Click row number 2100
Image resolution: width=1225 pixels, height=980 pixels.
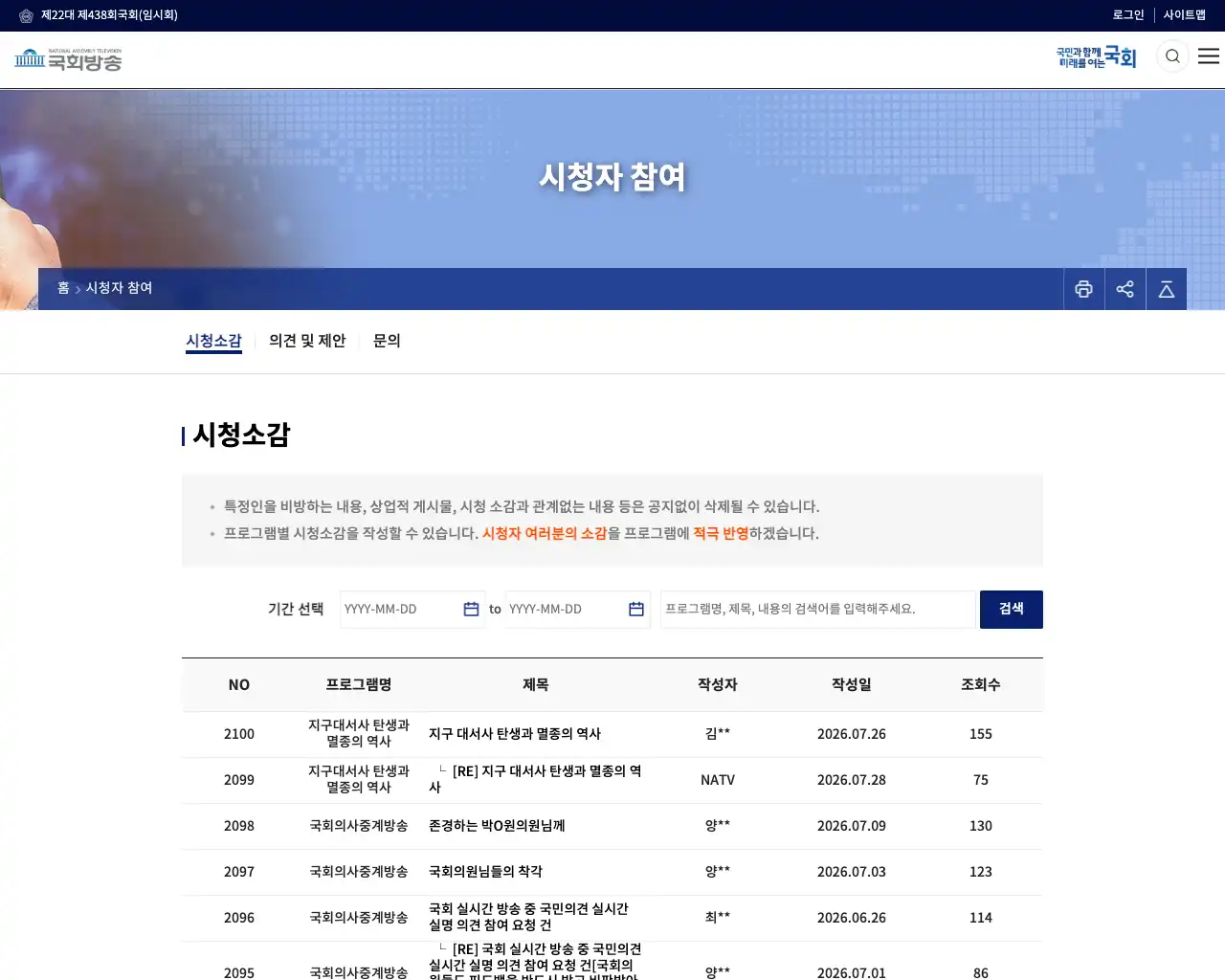(x=239, y=734)
